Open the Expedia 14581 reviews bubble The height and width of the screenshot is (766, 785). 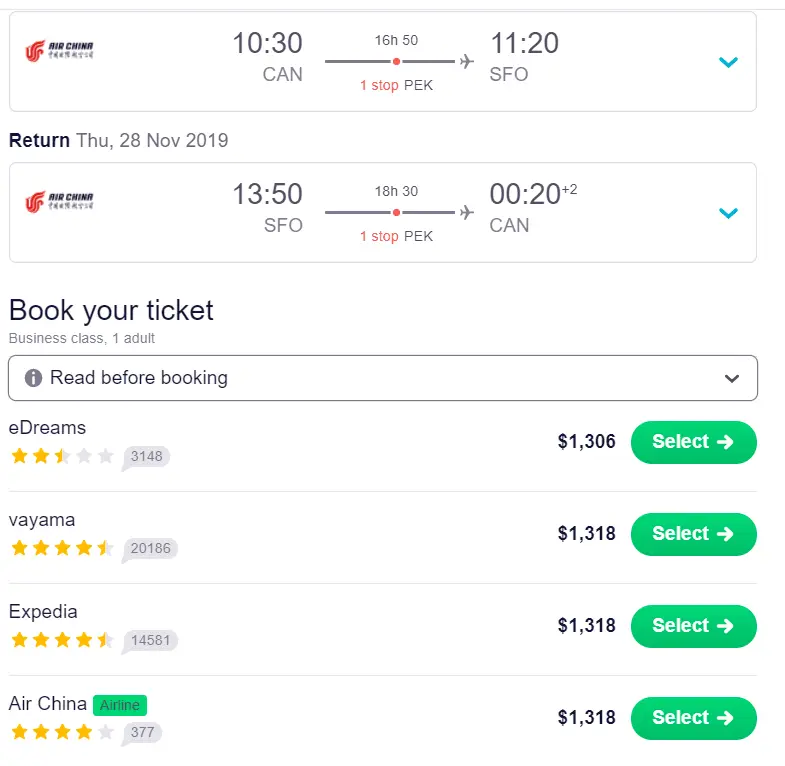tap(150, 640)
